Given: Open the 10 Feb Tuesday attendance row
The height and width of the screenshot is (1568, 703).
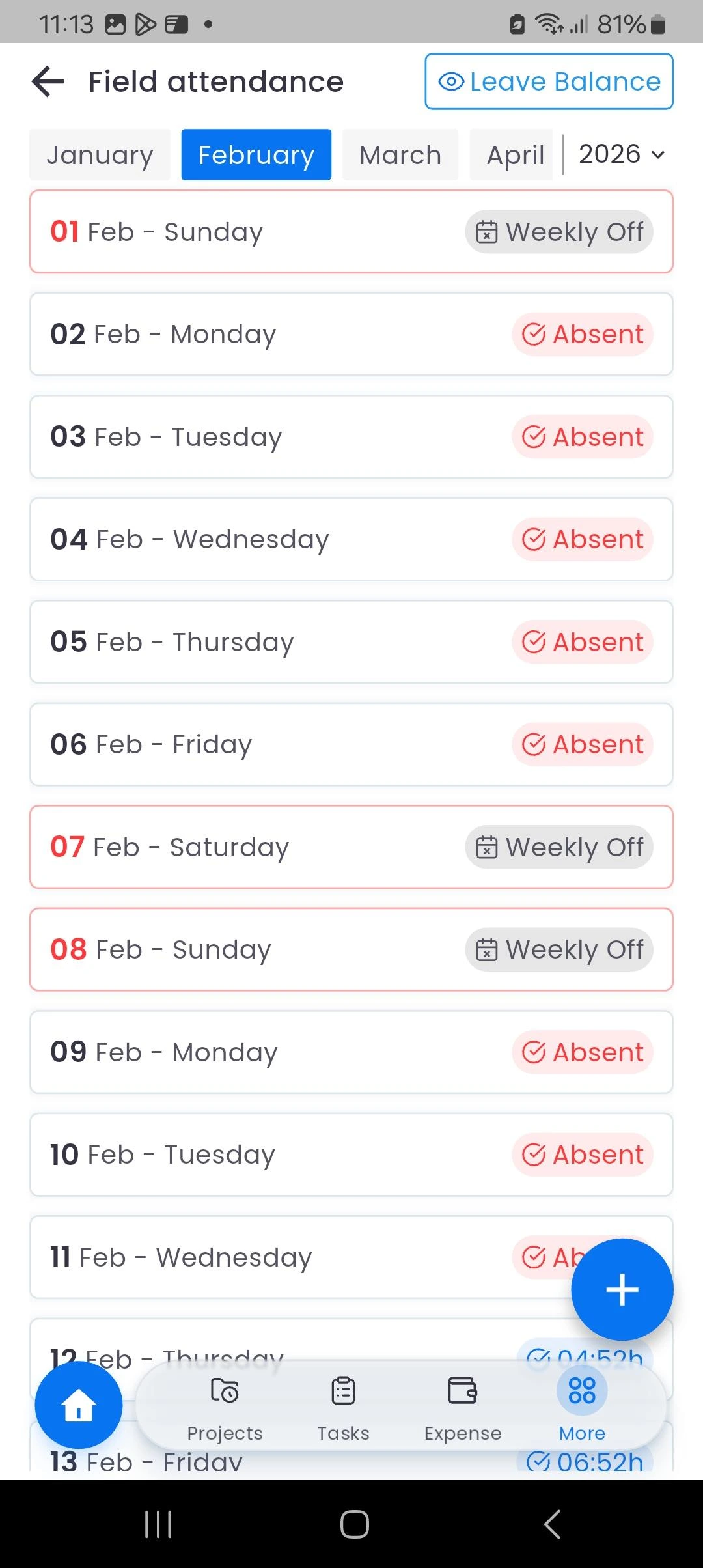Looking at the screenshot, I should pyautogui.click(x=260, y=1155).
